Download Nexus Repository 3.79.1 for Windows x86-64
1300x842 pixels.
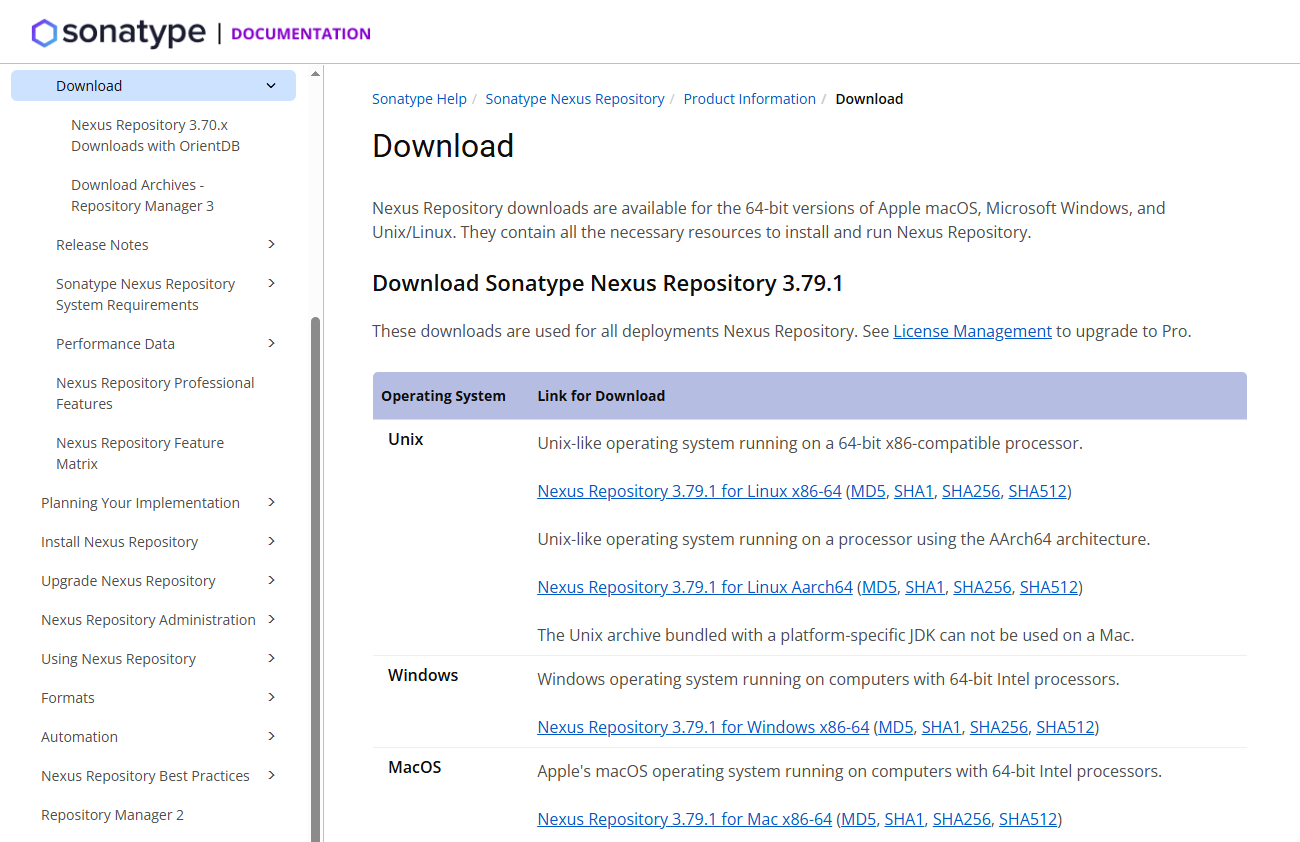tap(703, 727)
